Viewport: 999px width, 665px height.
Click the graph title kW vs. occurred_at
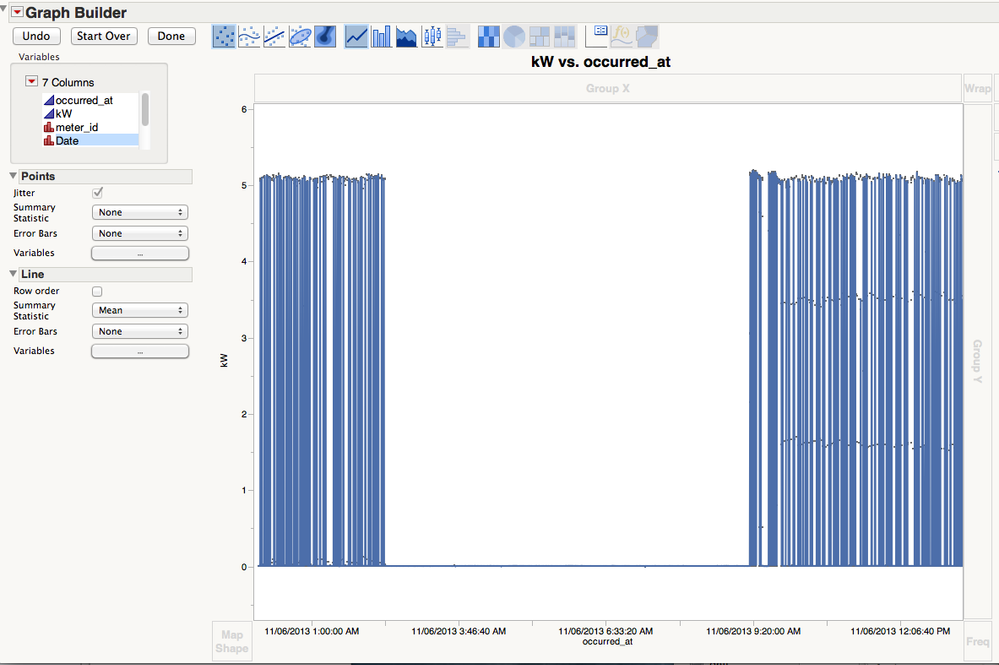(x=601, y=62)
